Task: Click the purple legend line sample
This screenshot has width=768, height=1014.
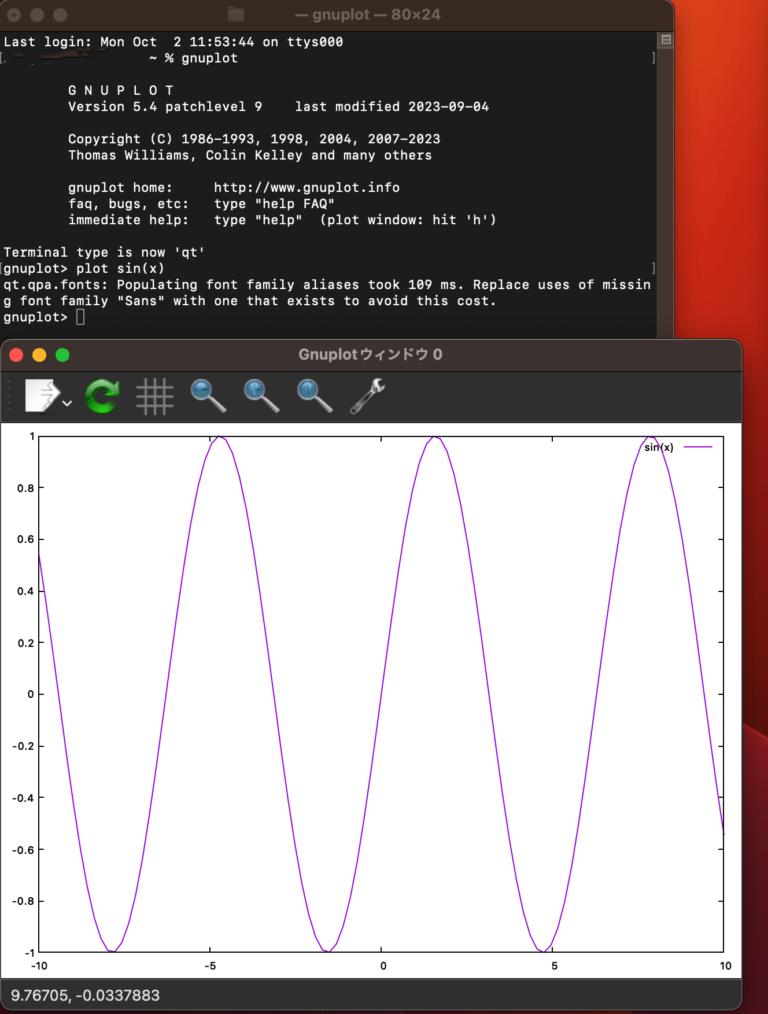Action: [697, 447]
